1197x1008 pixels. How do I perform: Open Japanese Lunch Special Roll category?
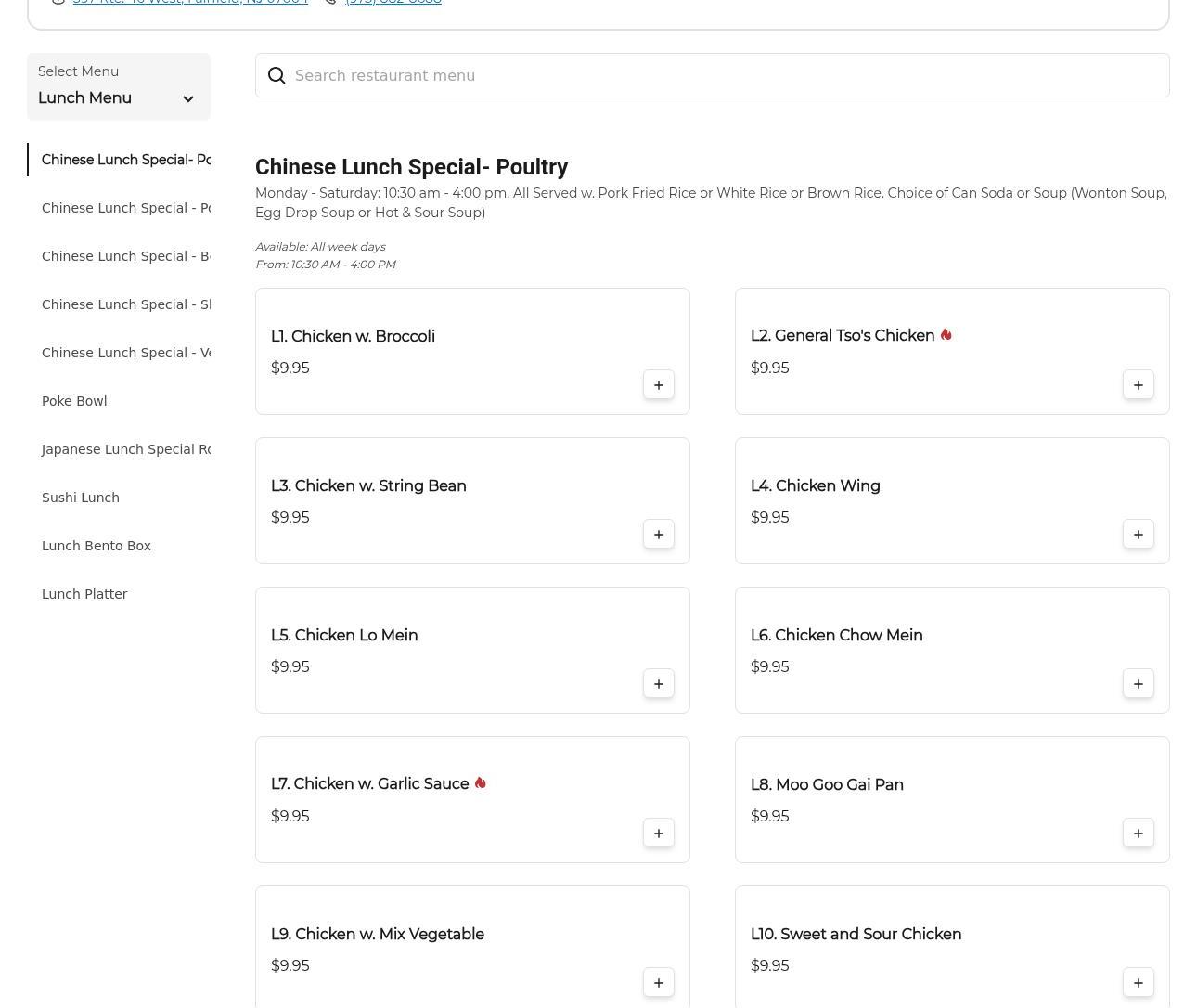[126, 449]
